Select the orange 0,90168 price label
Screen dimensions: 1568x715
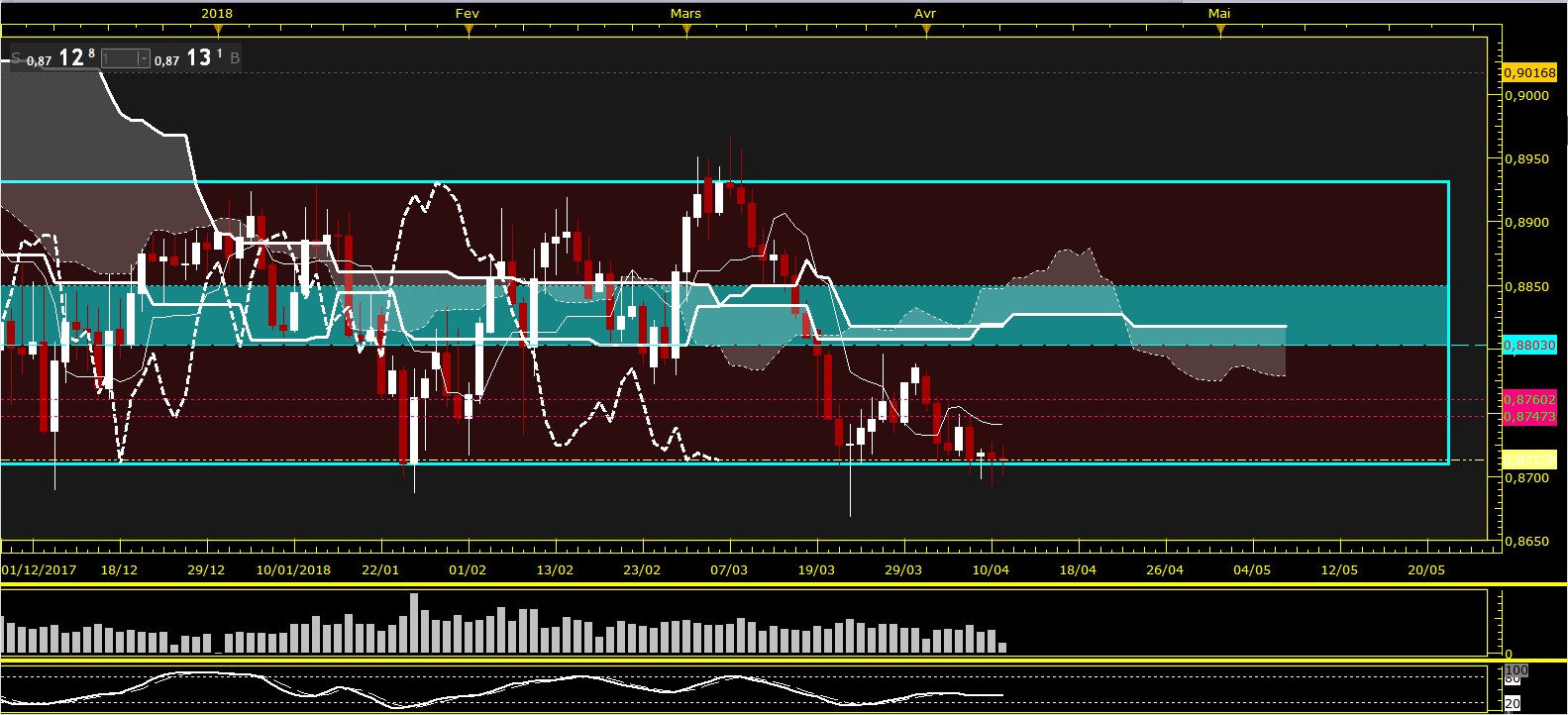click(x=1529, y=72)
